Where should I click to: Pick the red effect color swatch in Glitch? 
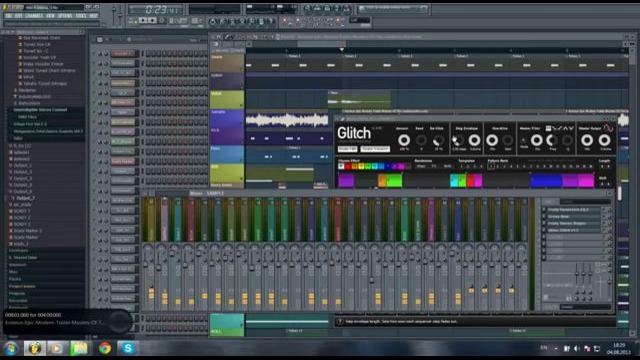(348, 167)
